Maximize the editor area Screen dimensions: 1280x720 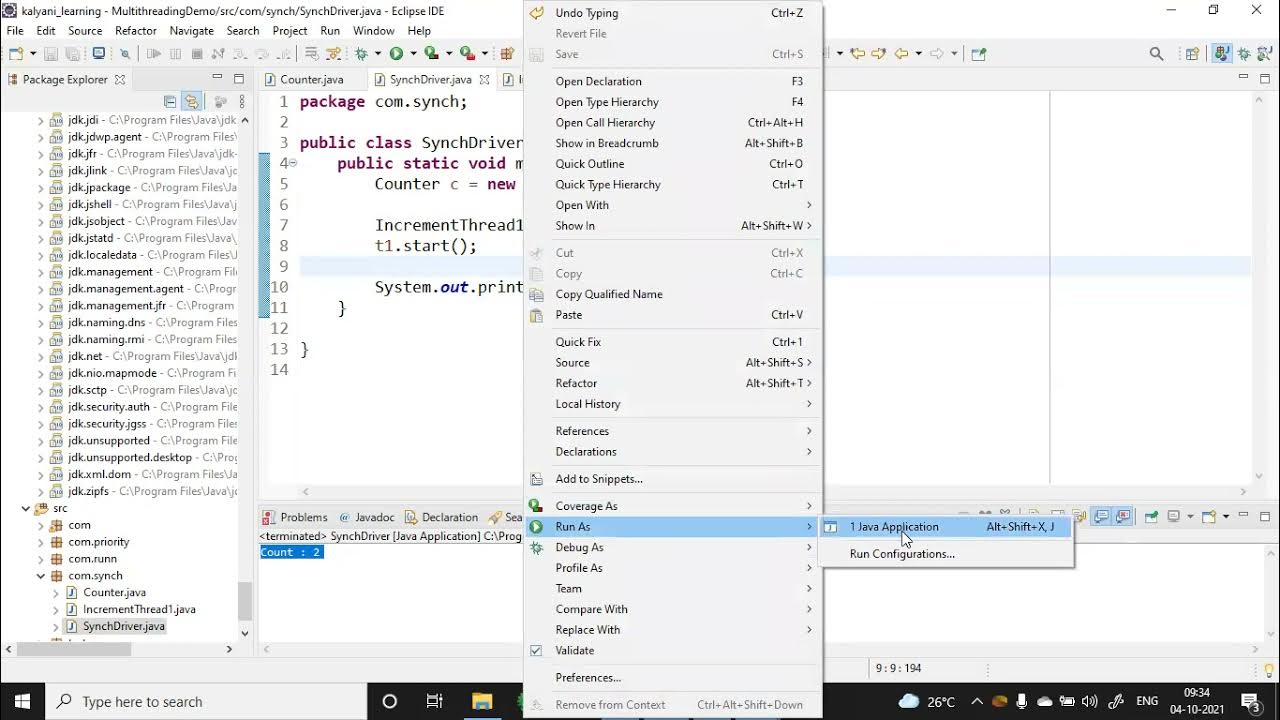1265,77
